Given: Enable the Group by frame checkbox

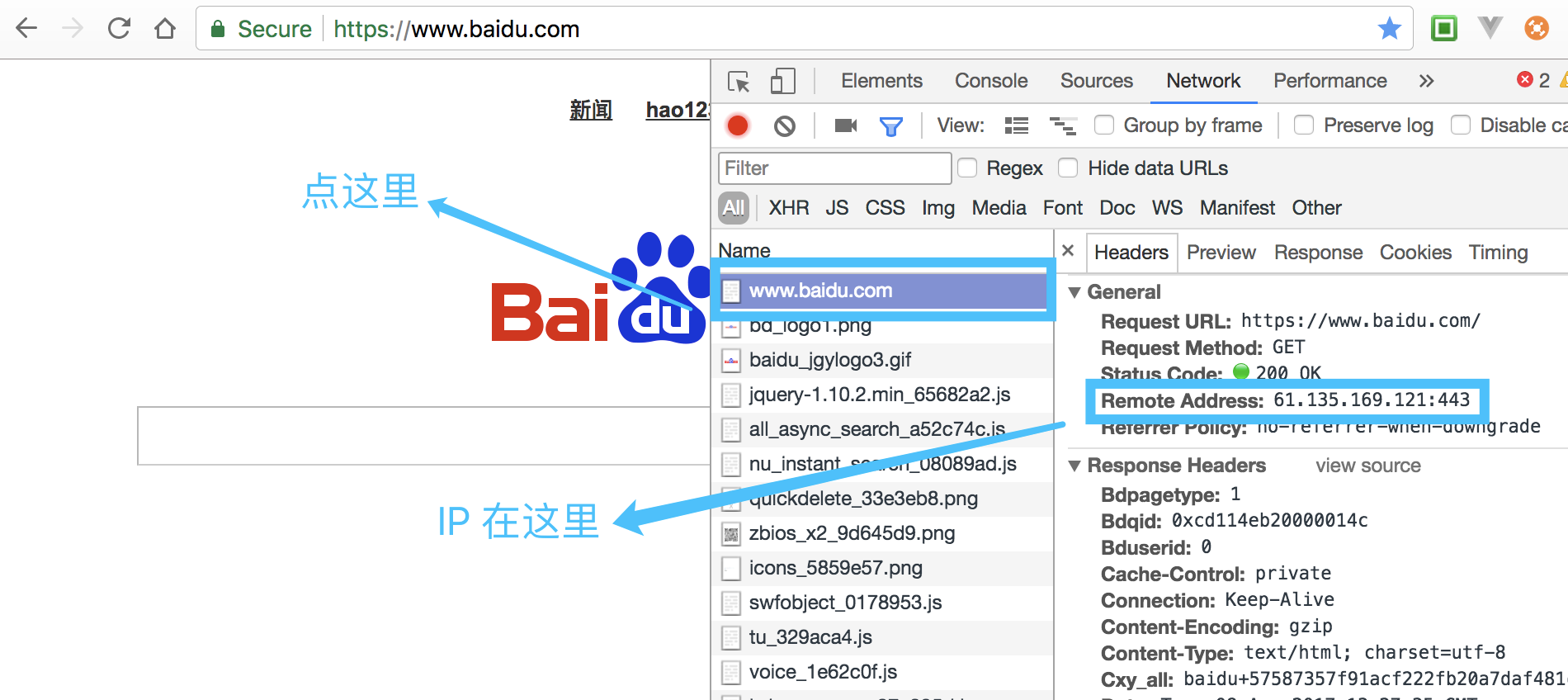Looking at the screenshot, I should point(1103,125).
